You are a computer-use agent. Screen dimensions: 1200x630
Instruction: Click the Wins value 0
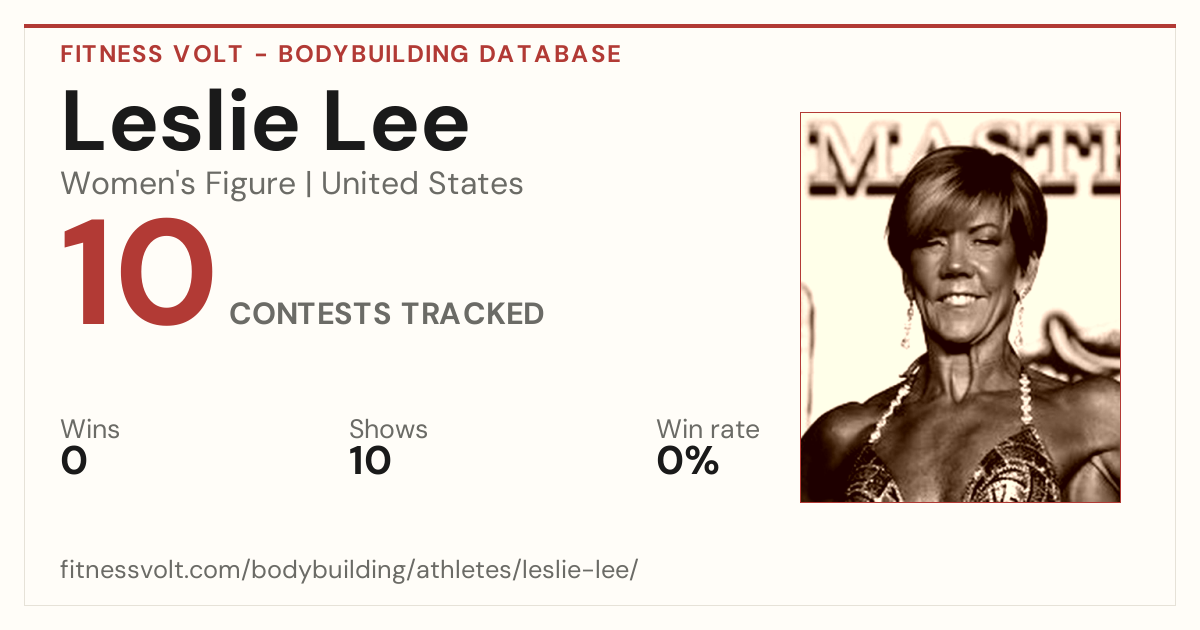[74, 461]
